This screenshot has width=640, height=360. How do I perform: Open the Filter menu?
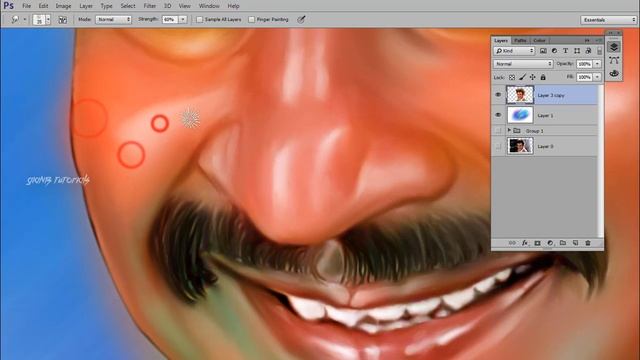(x=150, y=6)
